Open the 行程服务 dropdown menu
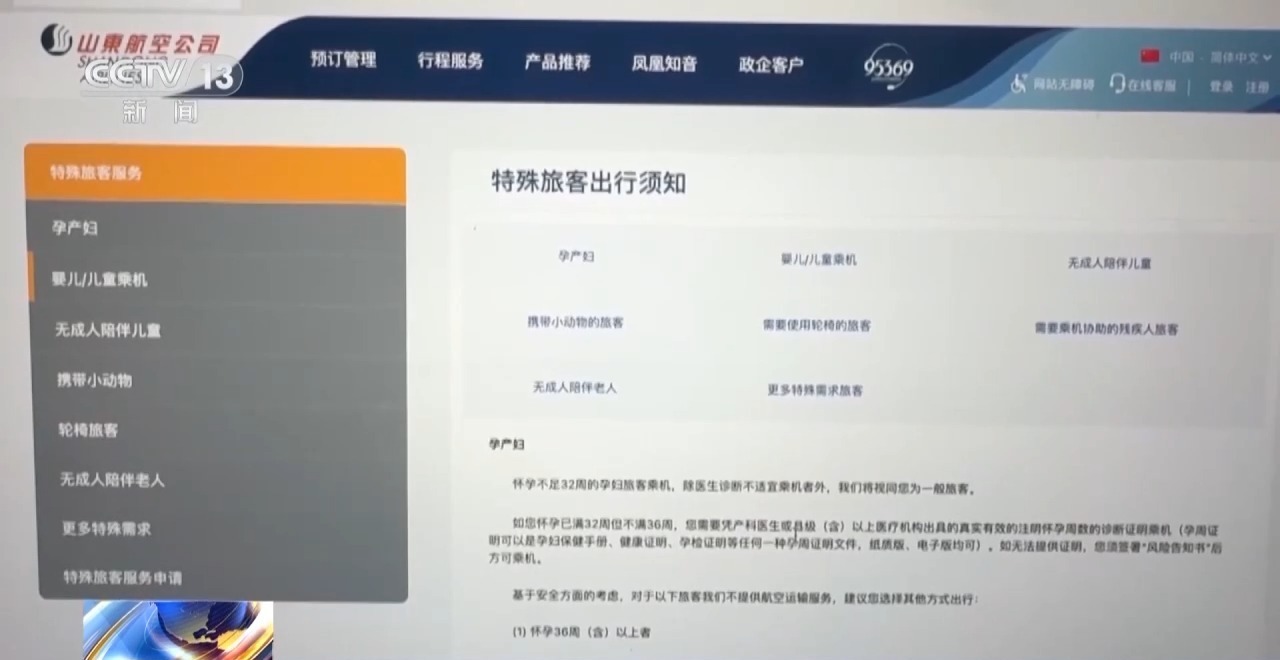Image resolution: width=1280 pixels, height=660 pixels. pos(449,61)
